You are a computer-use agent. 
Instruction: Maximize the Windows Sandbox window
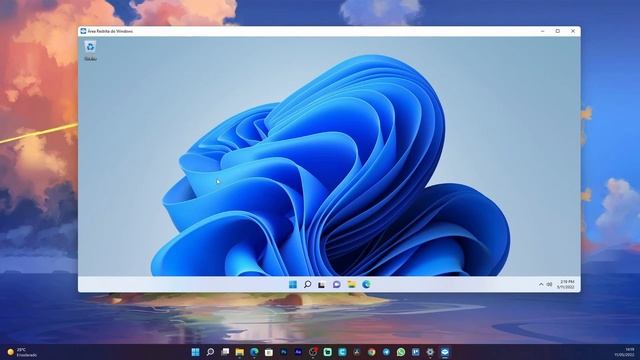(x=558, y=31)
